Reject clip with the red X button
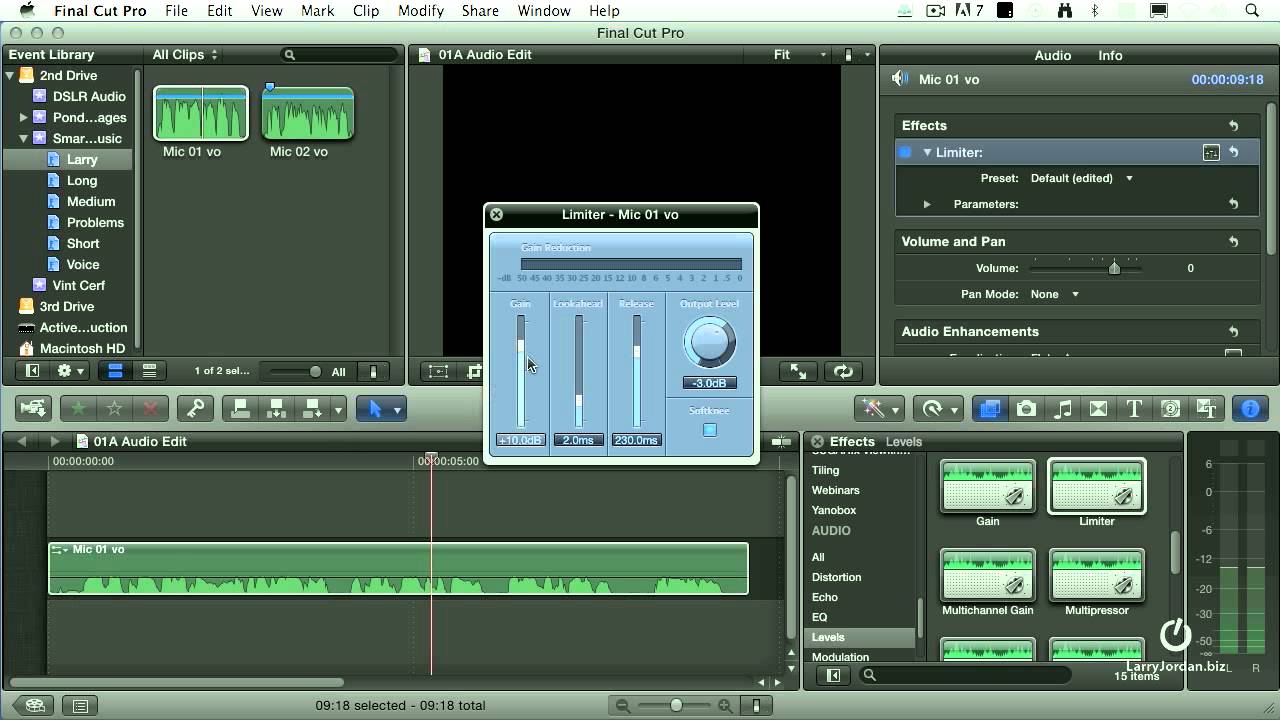 click(x=151, y=408)
